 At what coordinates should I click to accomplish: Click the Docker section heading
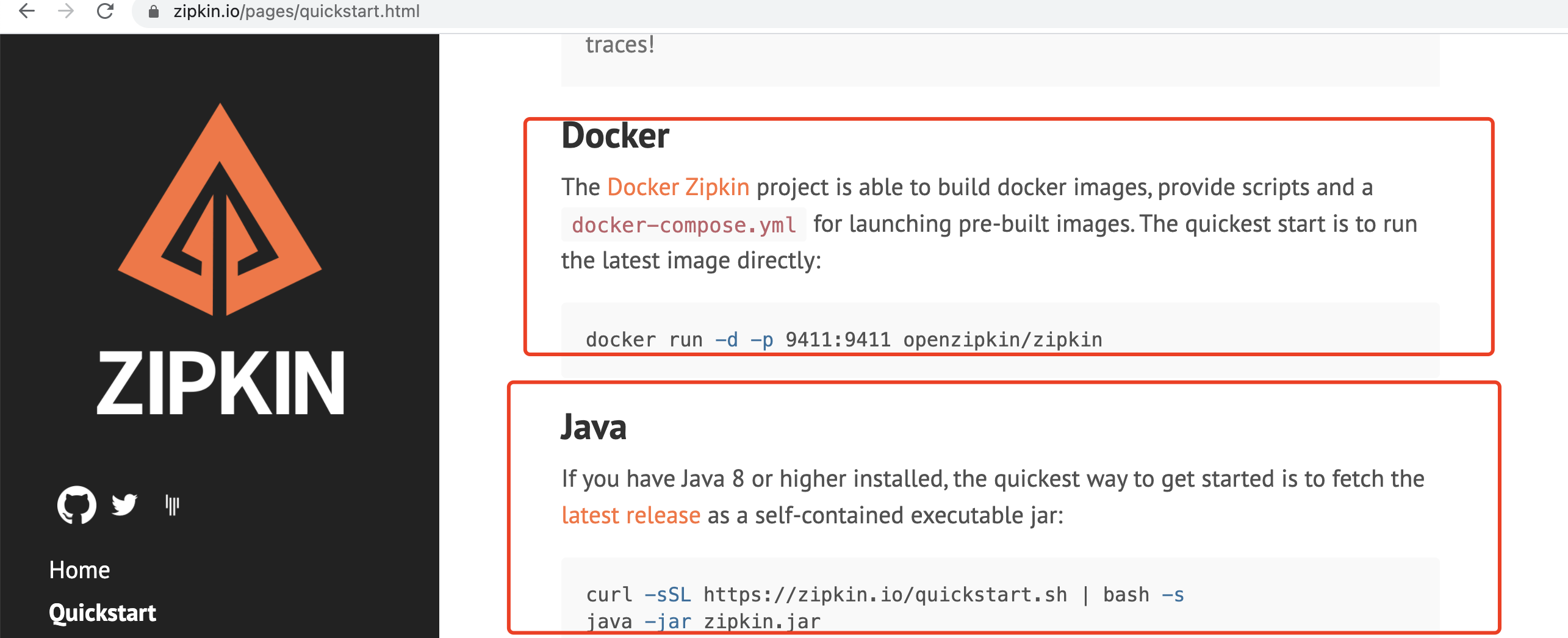pyautogui.click(x=615, y=135)
